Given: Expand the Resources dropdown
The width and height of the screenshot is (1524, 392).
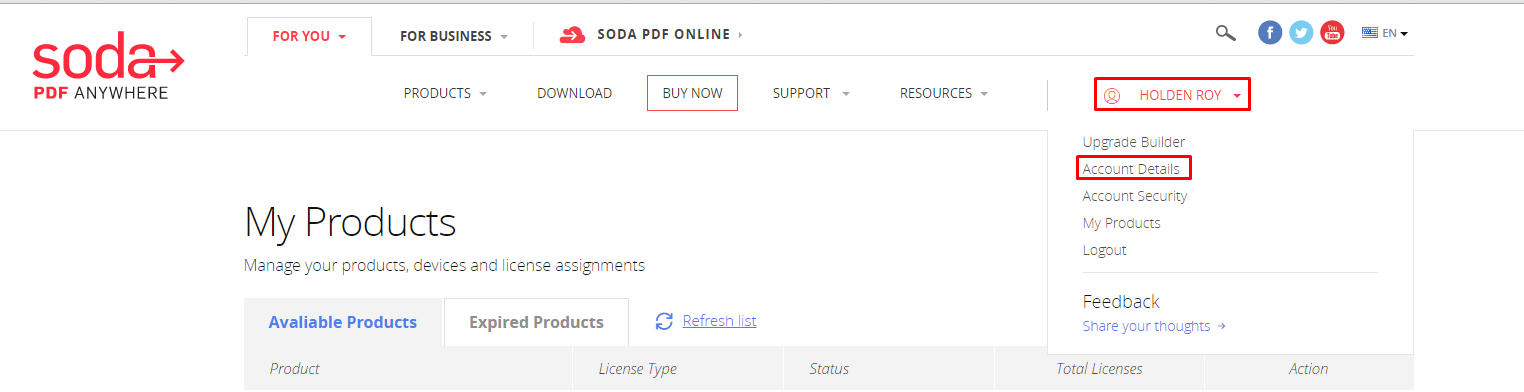Looking at the screenshot, I should (x=943, y=93).
